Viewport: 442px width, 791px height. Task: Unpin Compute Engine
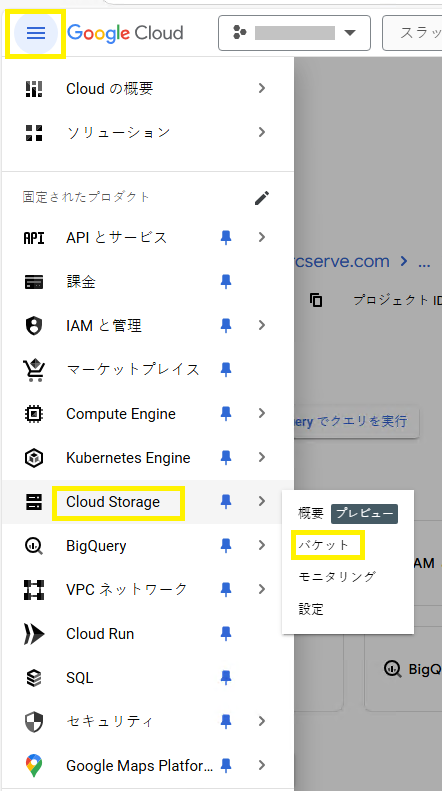[226, 414]
